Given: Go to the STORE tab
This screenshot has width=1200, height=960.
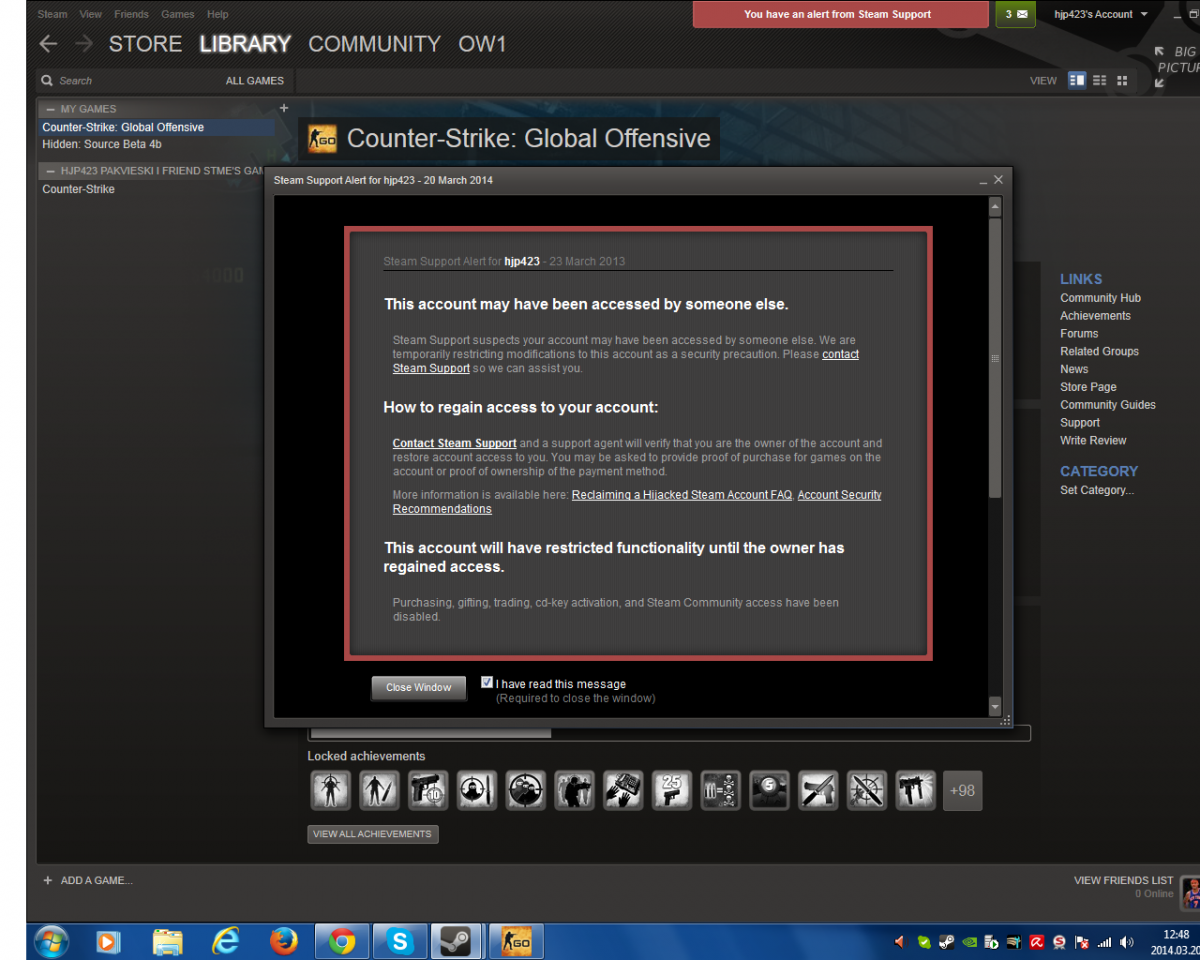Looking at the screenshot, I should (146, 44).
